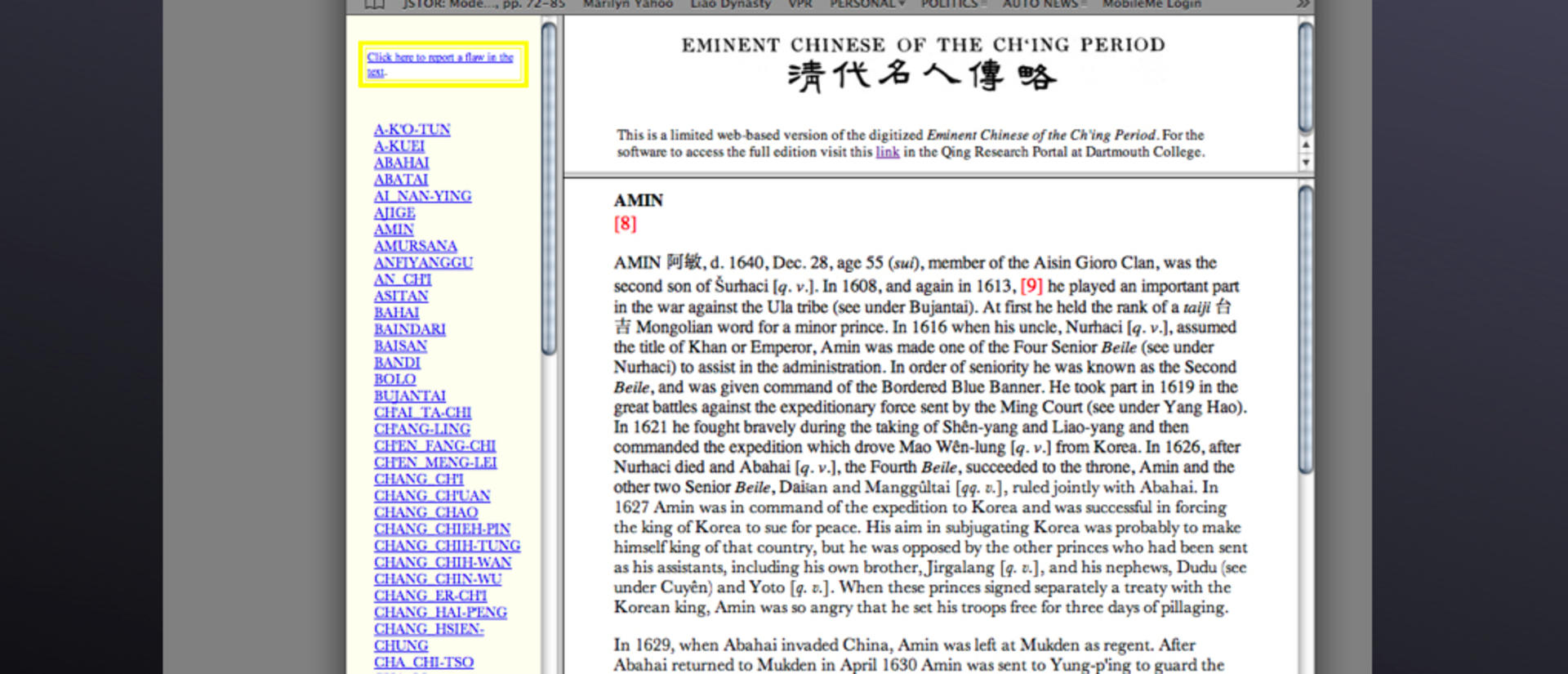Open the bookmarks book icon

pyautogui.click(x=374, y=5)
